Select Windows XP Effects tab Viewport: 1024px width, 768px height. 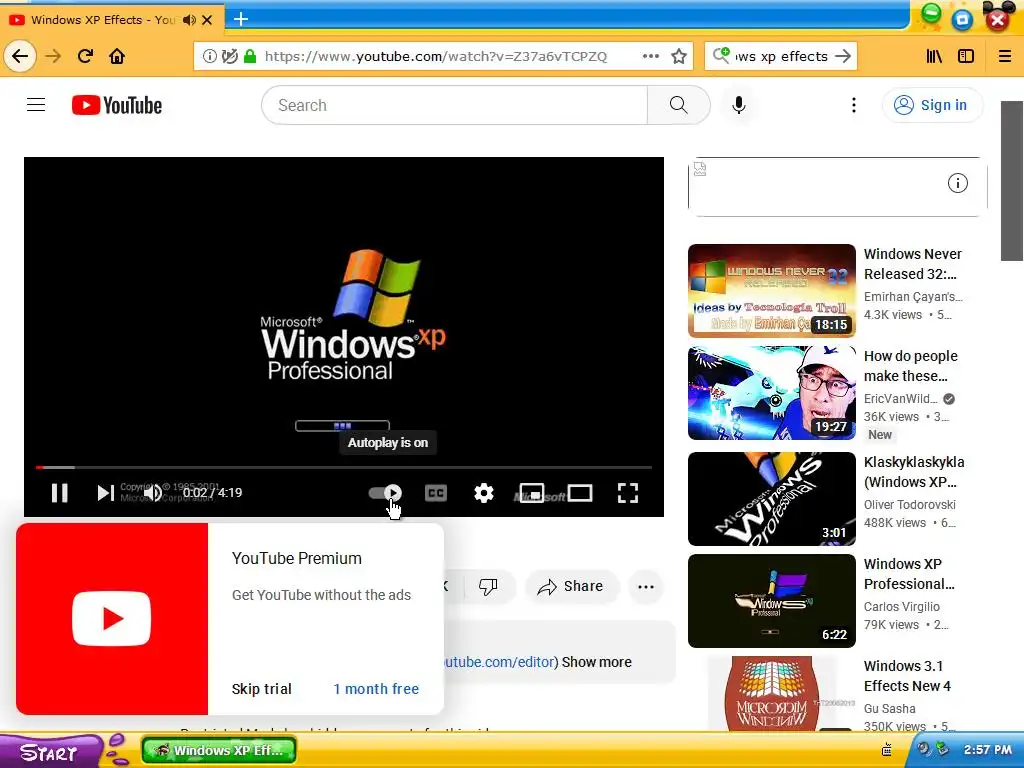[x=103, y=20]
